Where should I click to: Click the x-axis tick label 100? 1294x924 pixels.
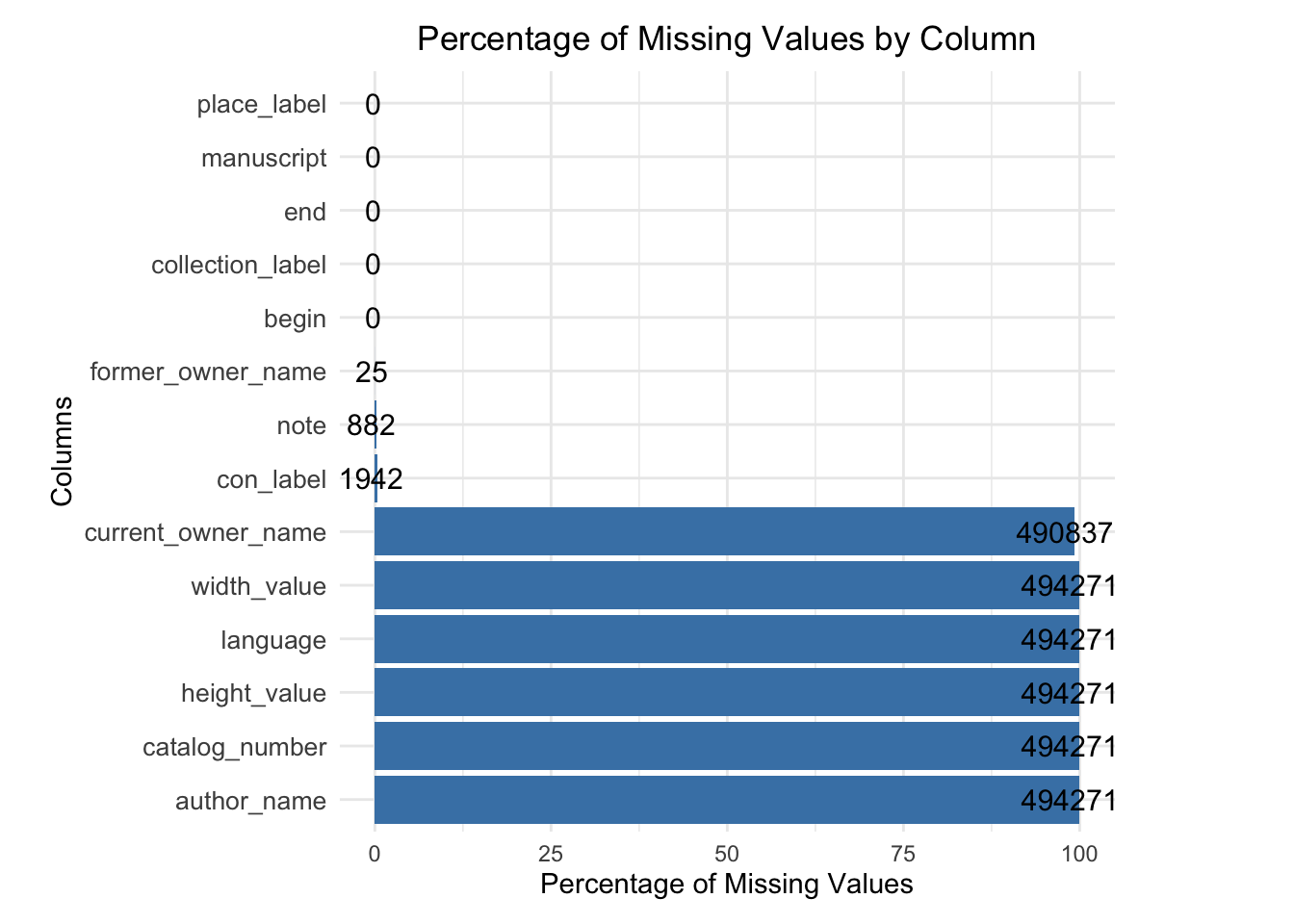pos(1079,853)
